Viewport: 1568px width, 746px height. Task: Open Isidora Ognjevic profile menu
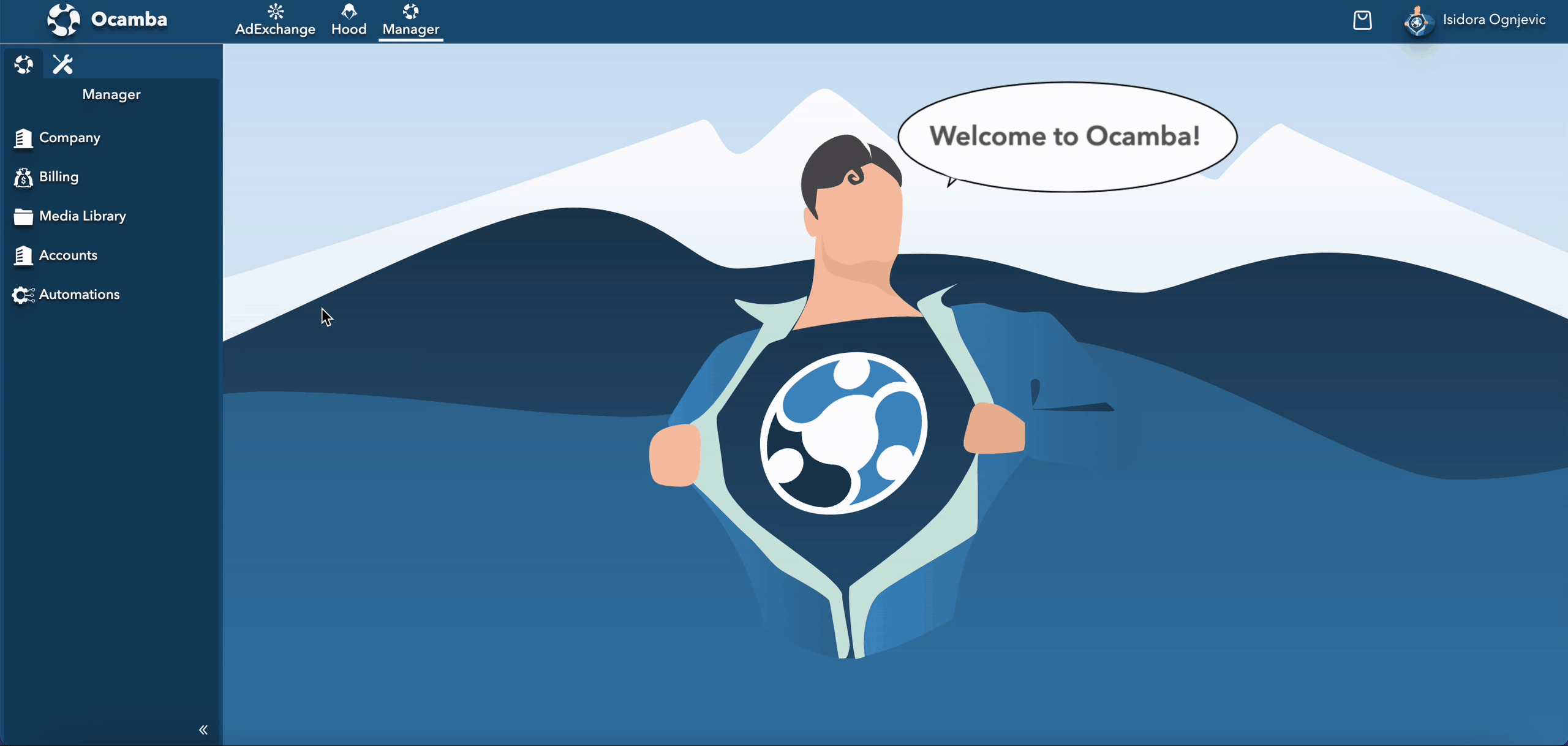click(x=1493, y=20)
